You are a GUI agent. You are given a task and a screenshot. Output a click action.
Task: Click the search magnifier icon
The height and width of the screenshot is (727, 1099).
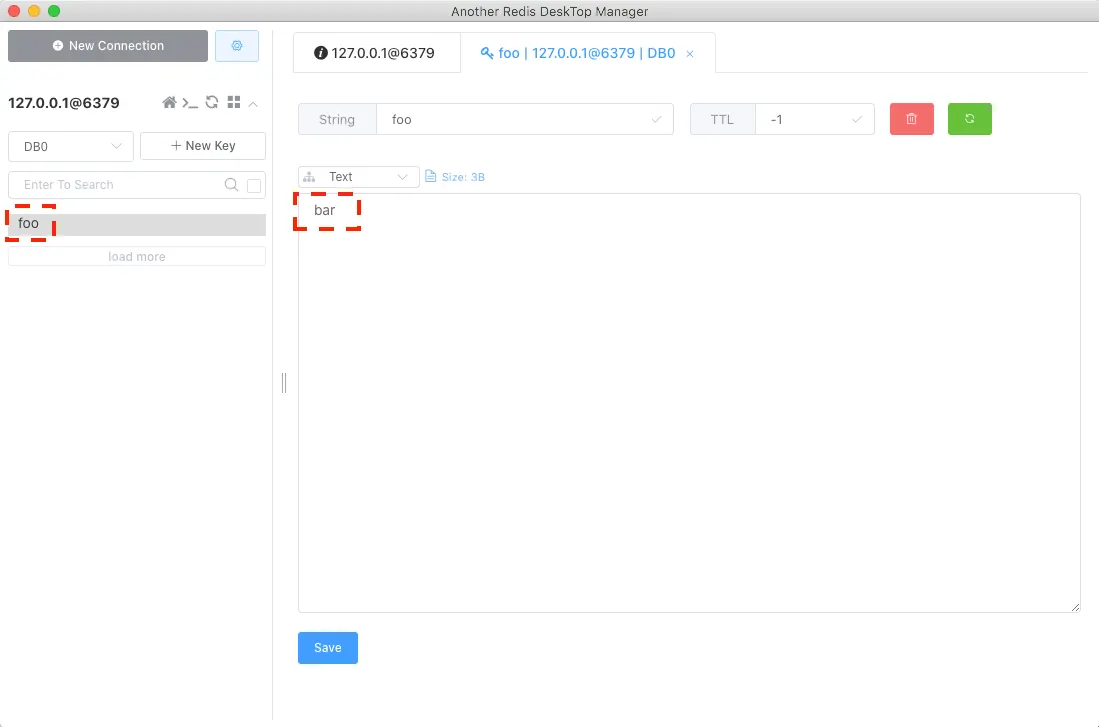[x=231, y=184]
